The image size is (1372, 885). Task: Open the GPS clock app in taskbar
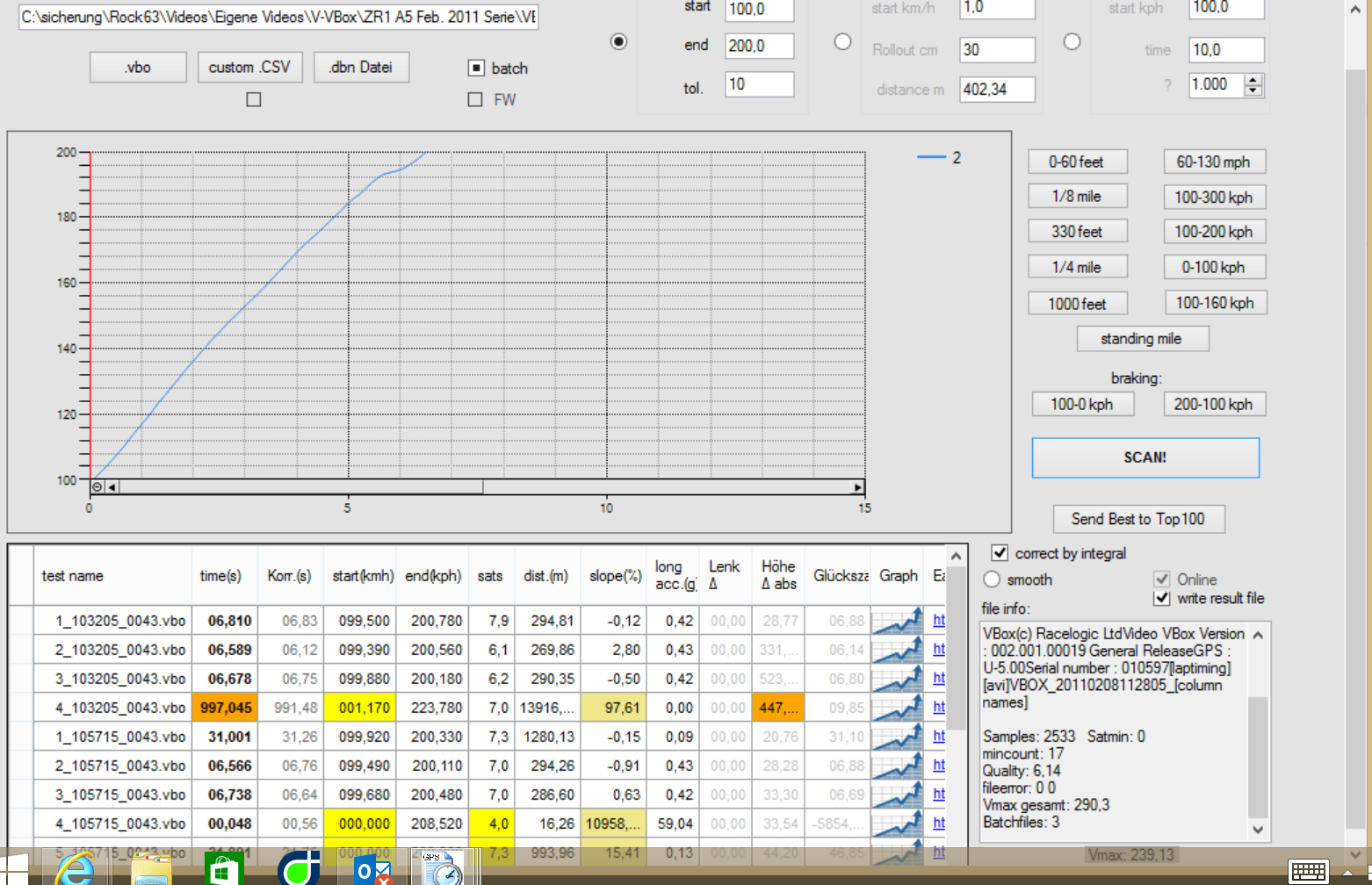[444, 869]
